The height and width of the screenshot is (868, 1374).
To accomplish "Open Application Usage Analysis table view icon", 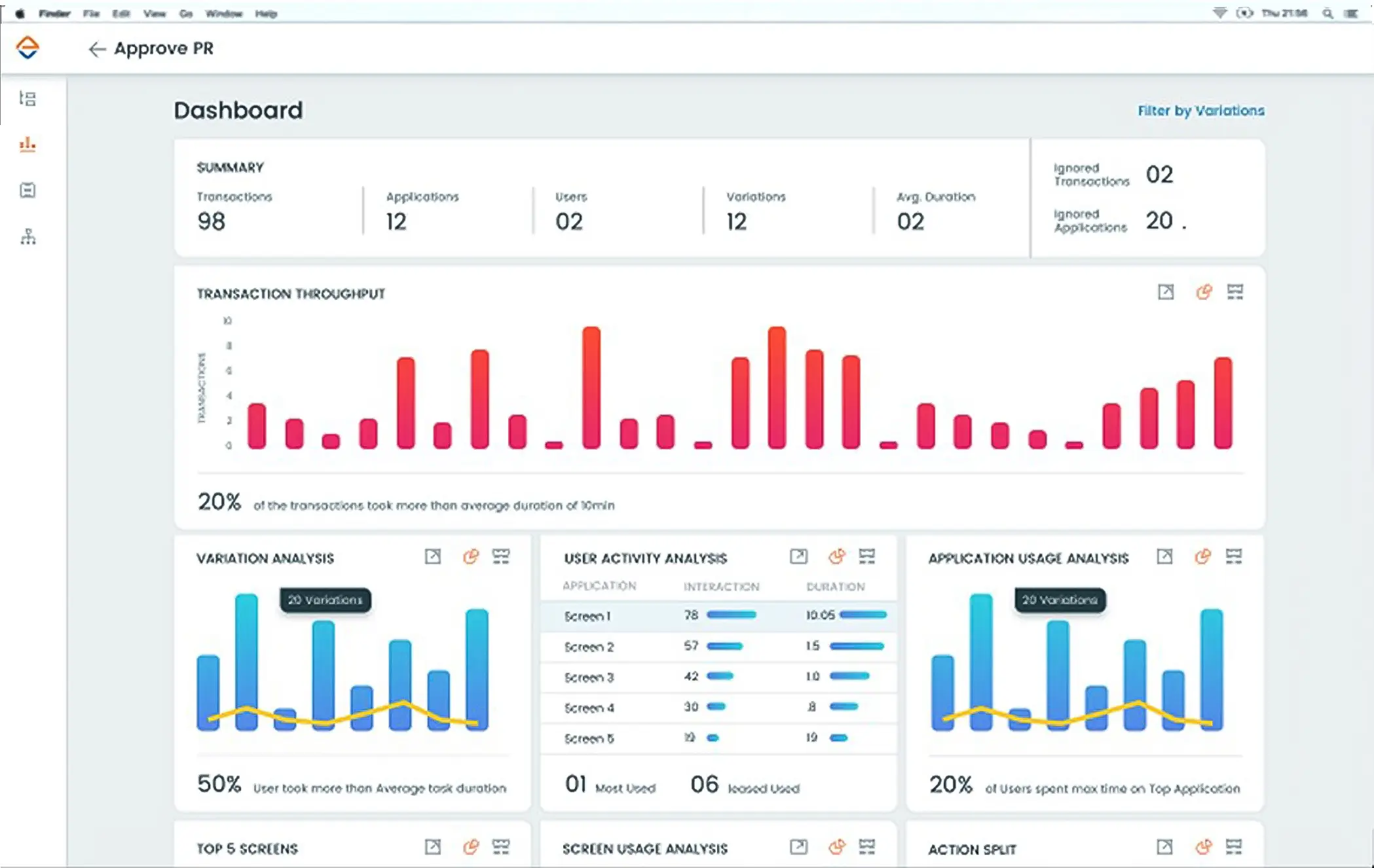I will pyautogui.click(x=1234, y=556).
